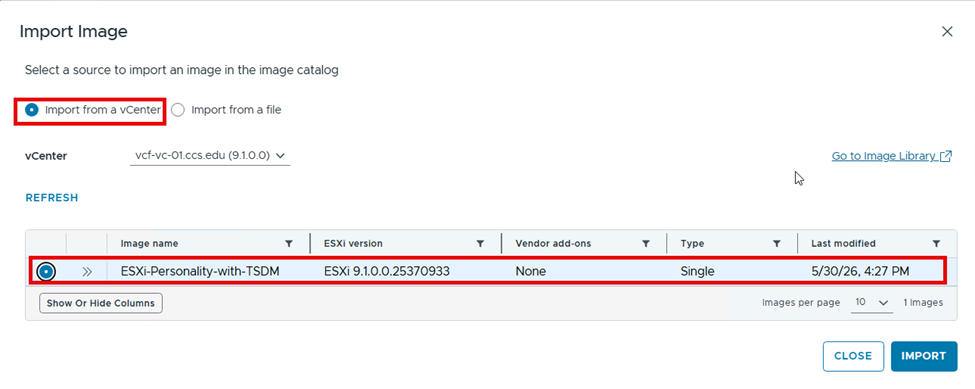Image resolution: width=975 pixels, height=389 pixels.
Task: Select Import from a vCenter radio
Action: pyautogui.click(x=31, y=110)
